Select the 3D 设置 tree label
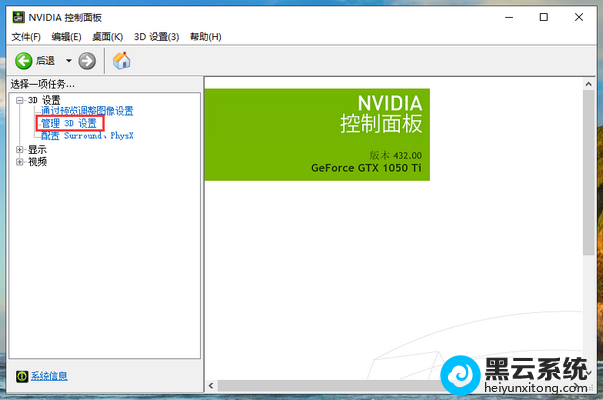 [x=44, y=100]
